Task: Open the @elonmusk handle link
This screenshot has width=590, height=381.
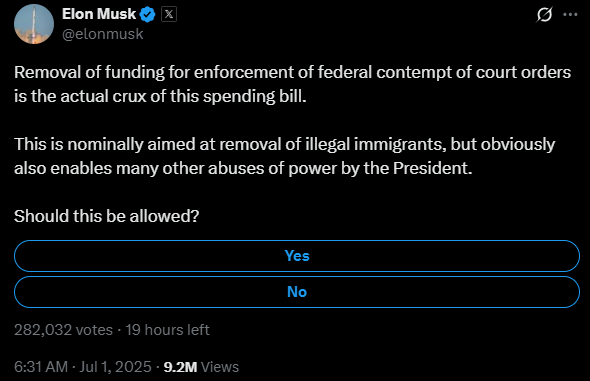Action: [x=102, y=34]
